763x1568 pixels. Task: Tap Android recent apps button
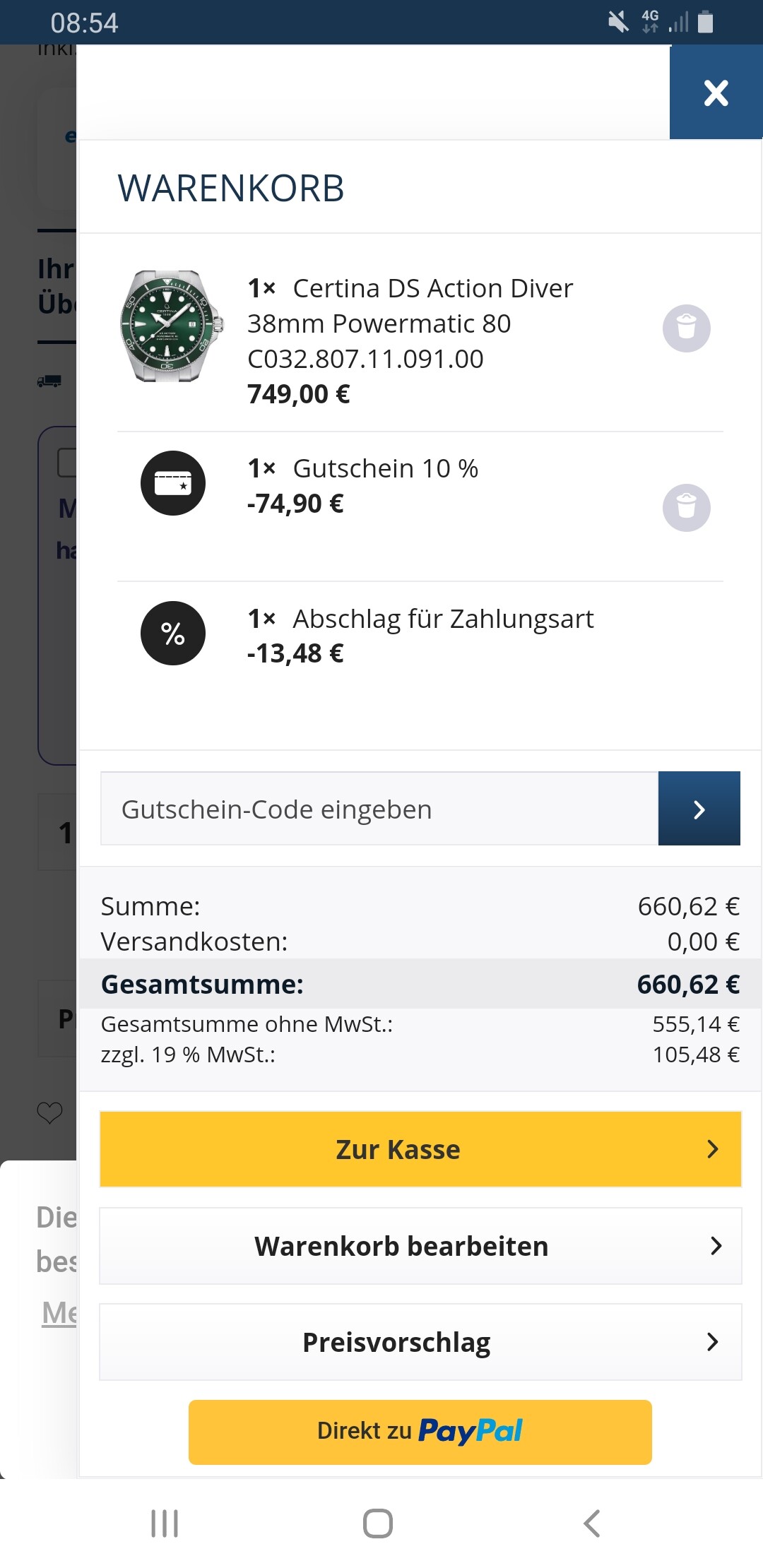(165, 1524)
